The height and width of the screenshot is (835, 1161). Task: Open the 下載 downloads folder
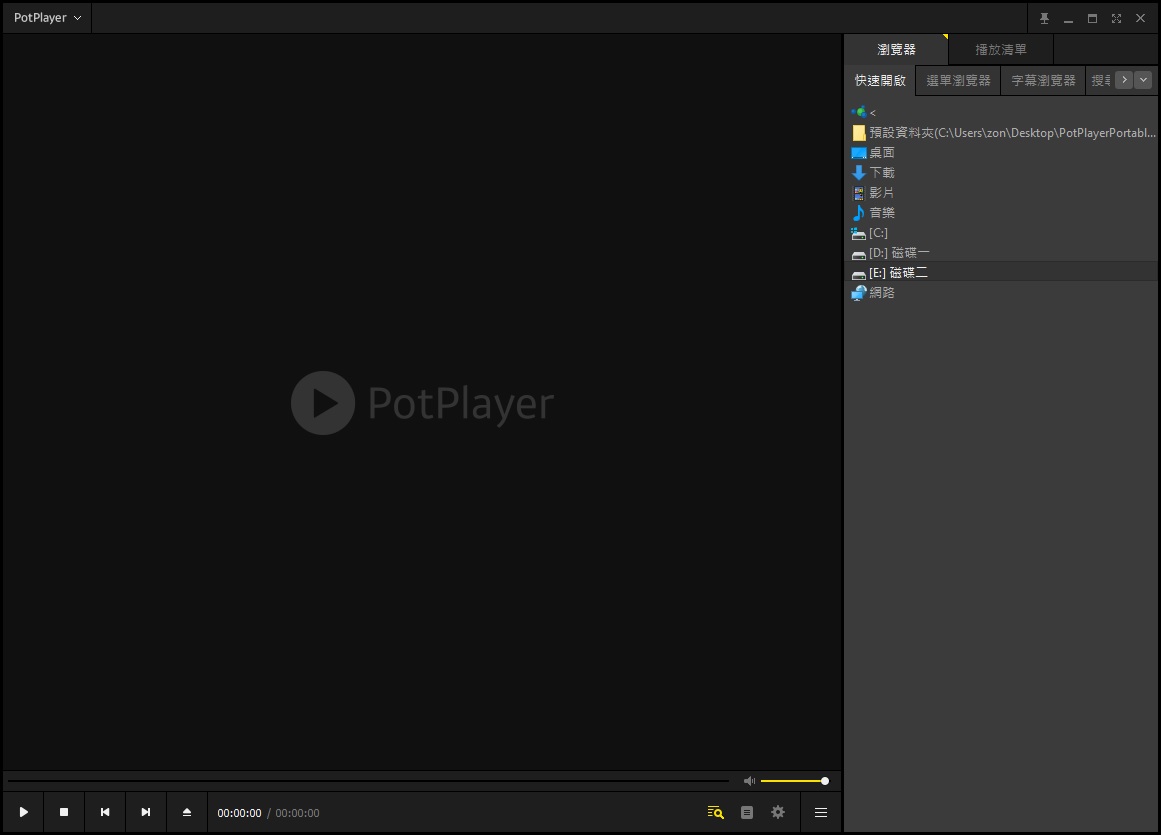pyautogui.click(x=1001, y=172)
